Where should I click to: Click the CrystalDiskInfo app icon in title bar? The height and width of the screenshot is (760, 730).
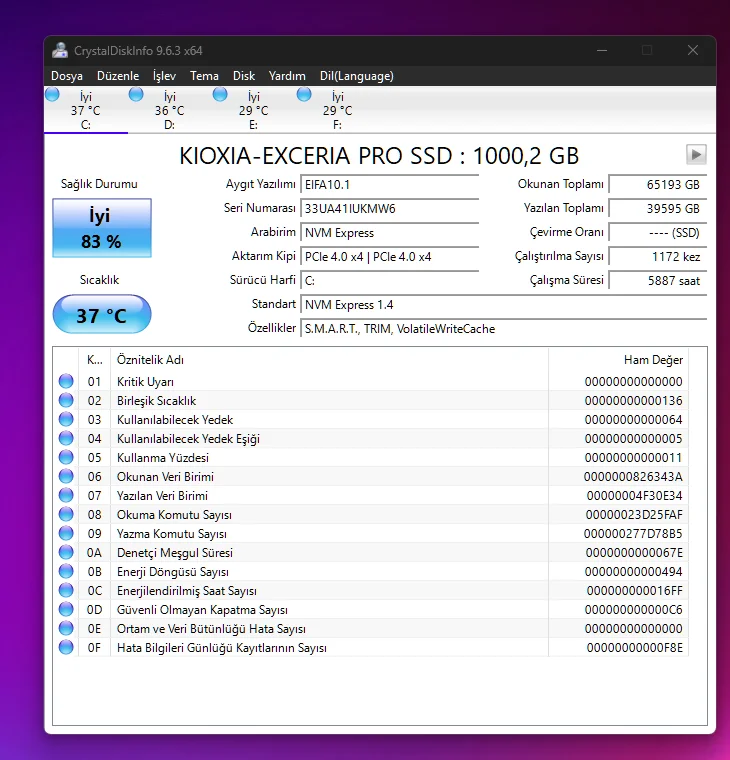[x=60, y=50]
